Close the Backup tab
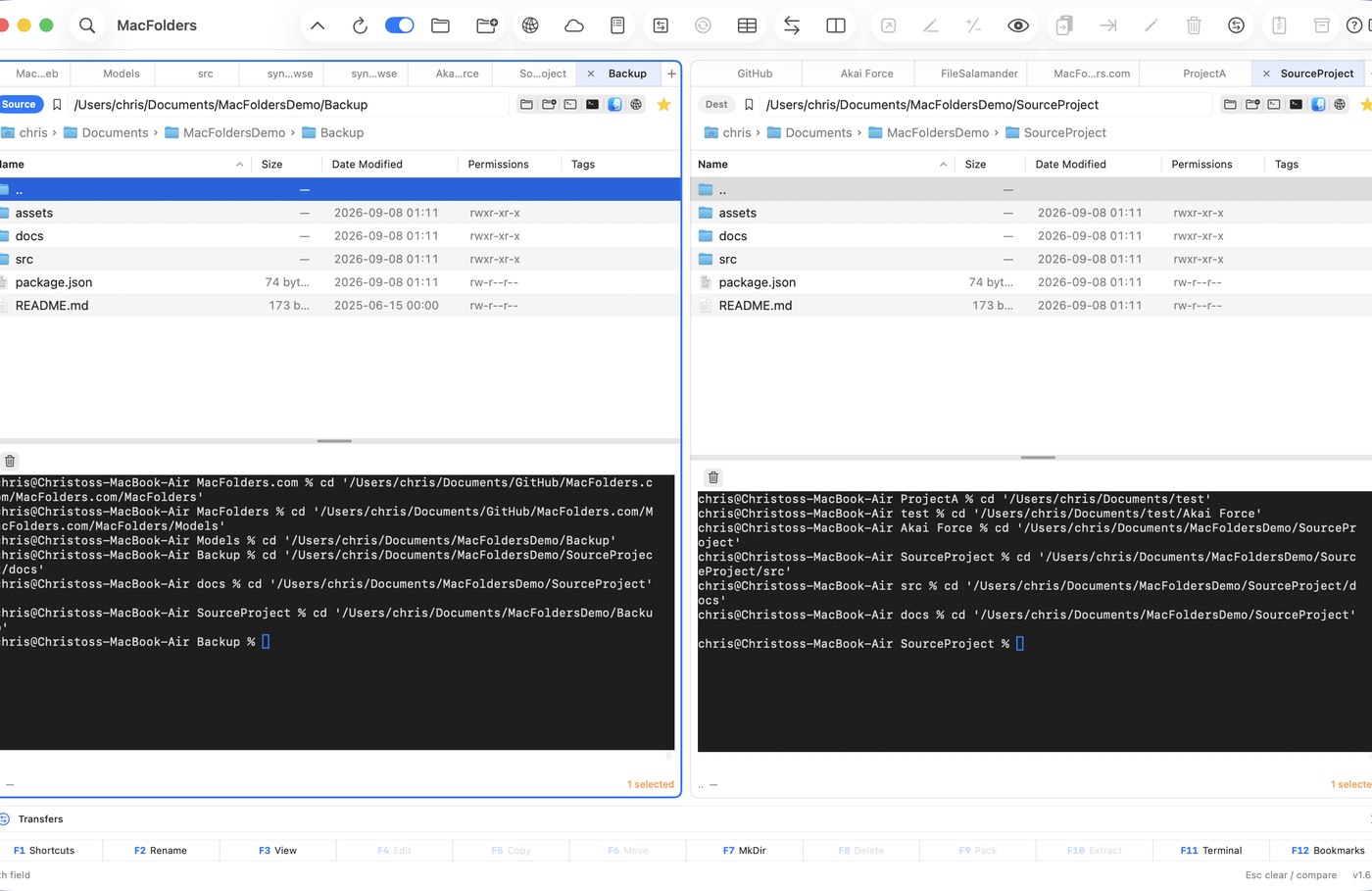The image size is (1372, 891). click(591, 74)
